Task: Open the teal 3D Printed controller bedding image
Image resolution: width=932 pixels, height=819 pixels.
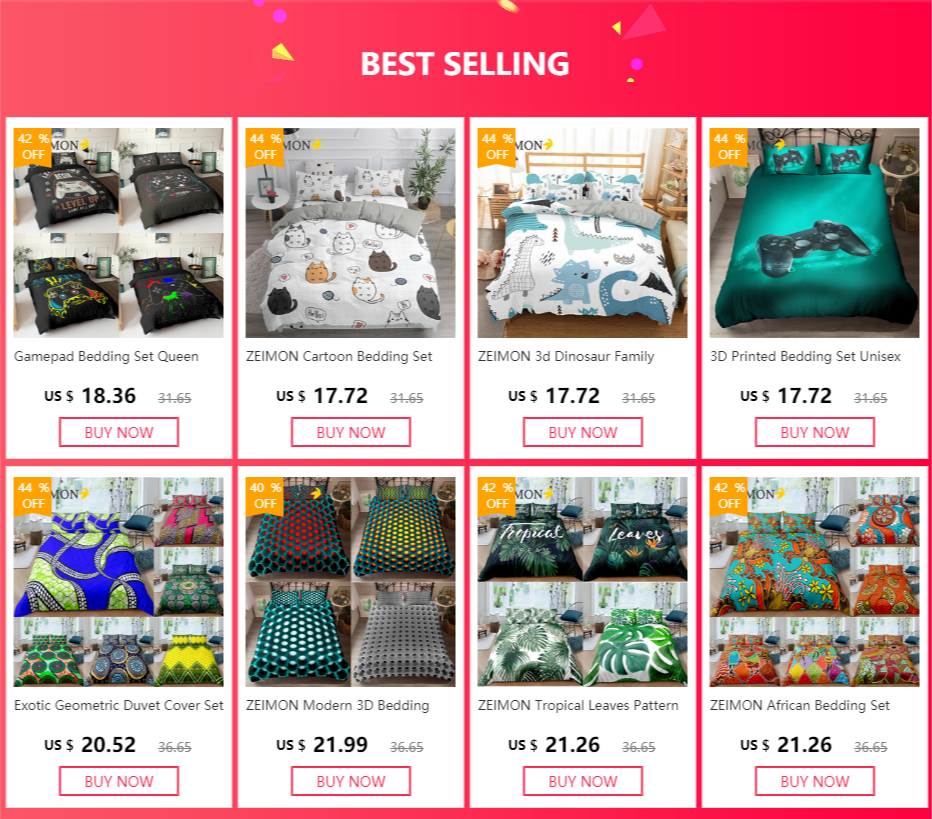Action: (x=814, y=233)
